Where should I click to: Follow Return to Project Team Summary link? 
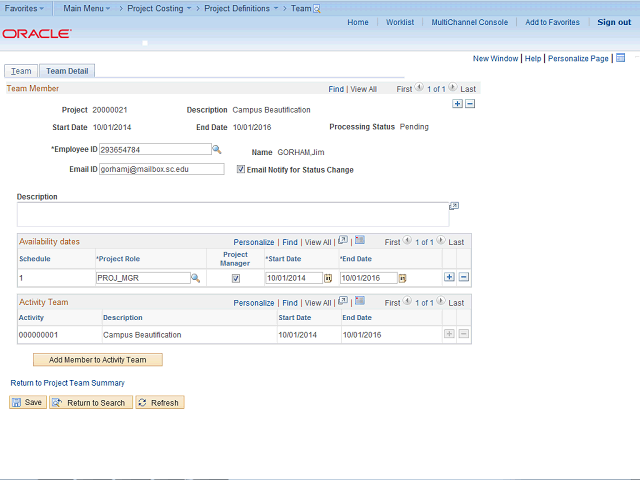pyautogui.click(x=67, y=383)
